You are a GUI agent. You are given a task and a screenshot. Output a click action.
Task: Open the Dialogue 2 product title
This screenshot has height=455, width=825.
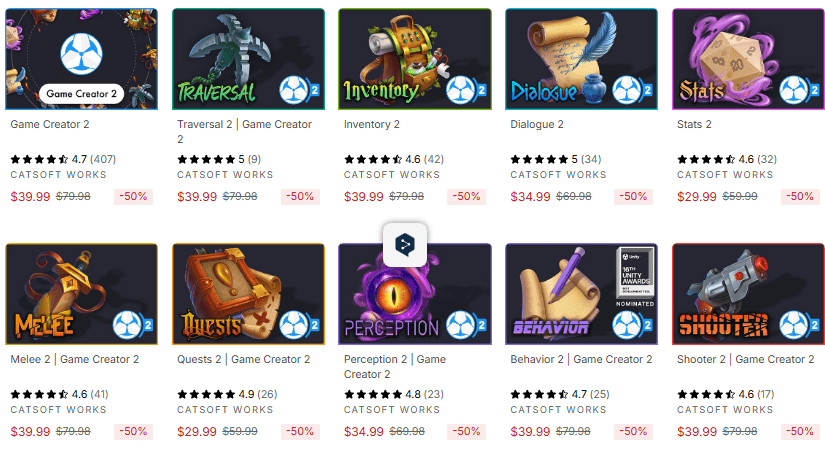click(537, 124)
